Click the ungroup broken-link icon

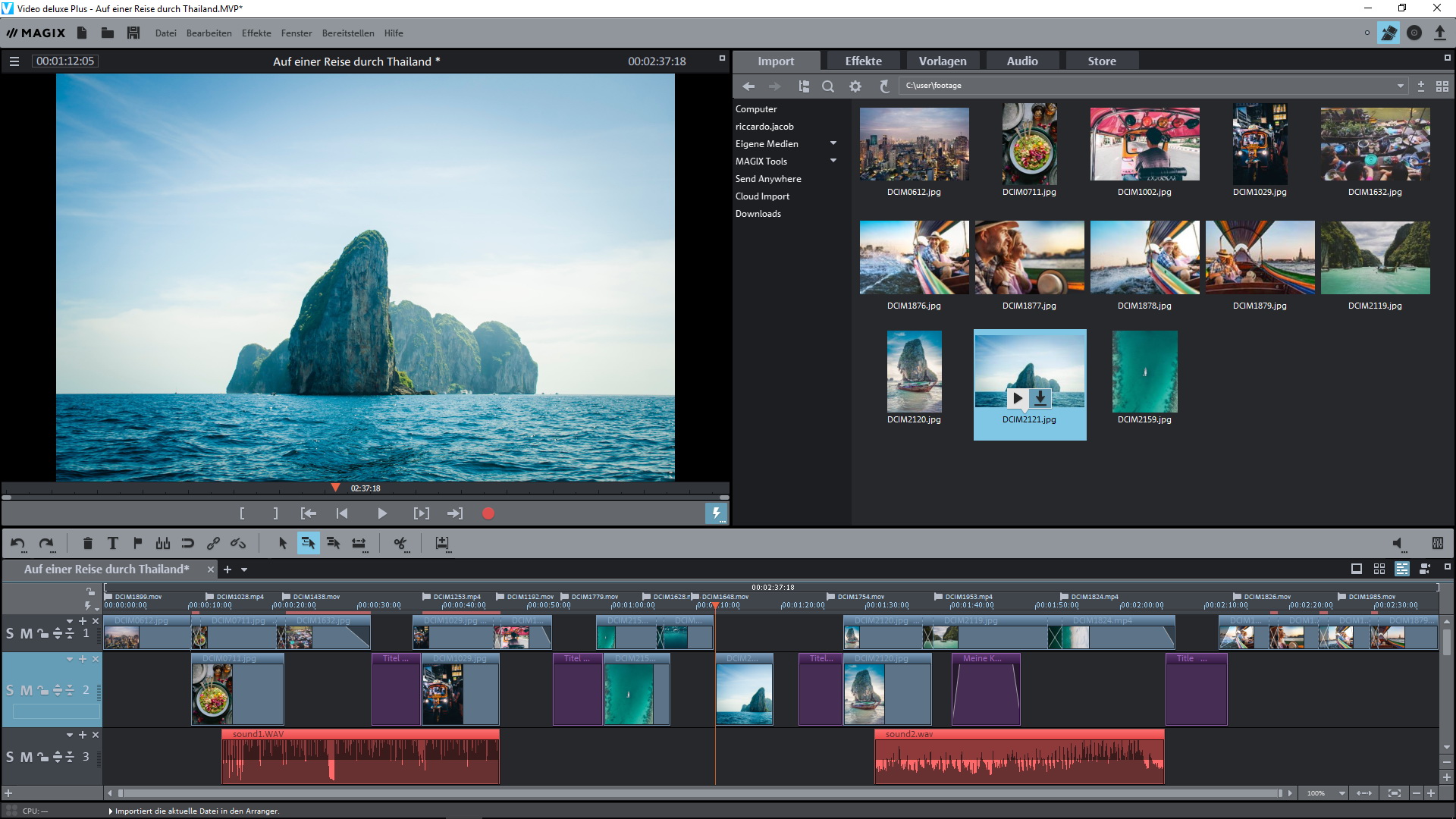pyautogui.click(x=238, y=543)
